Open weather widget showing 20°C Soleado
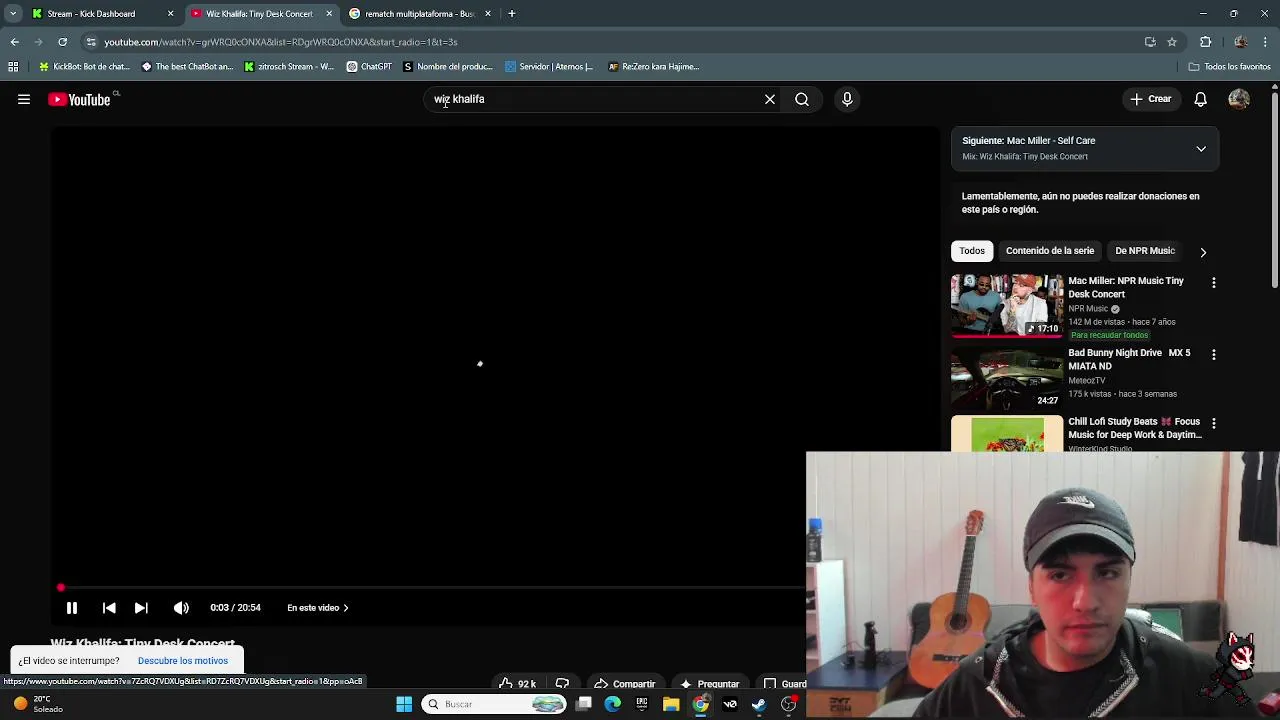 (x=38, y=704)
